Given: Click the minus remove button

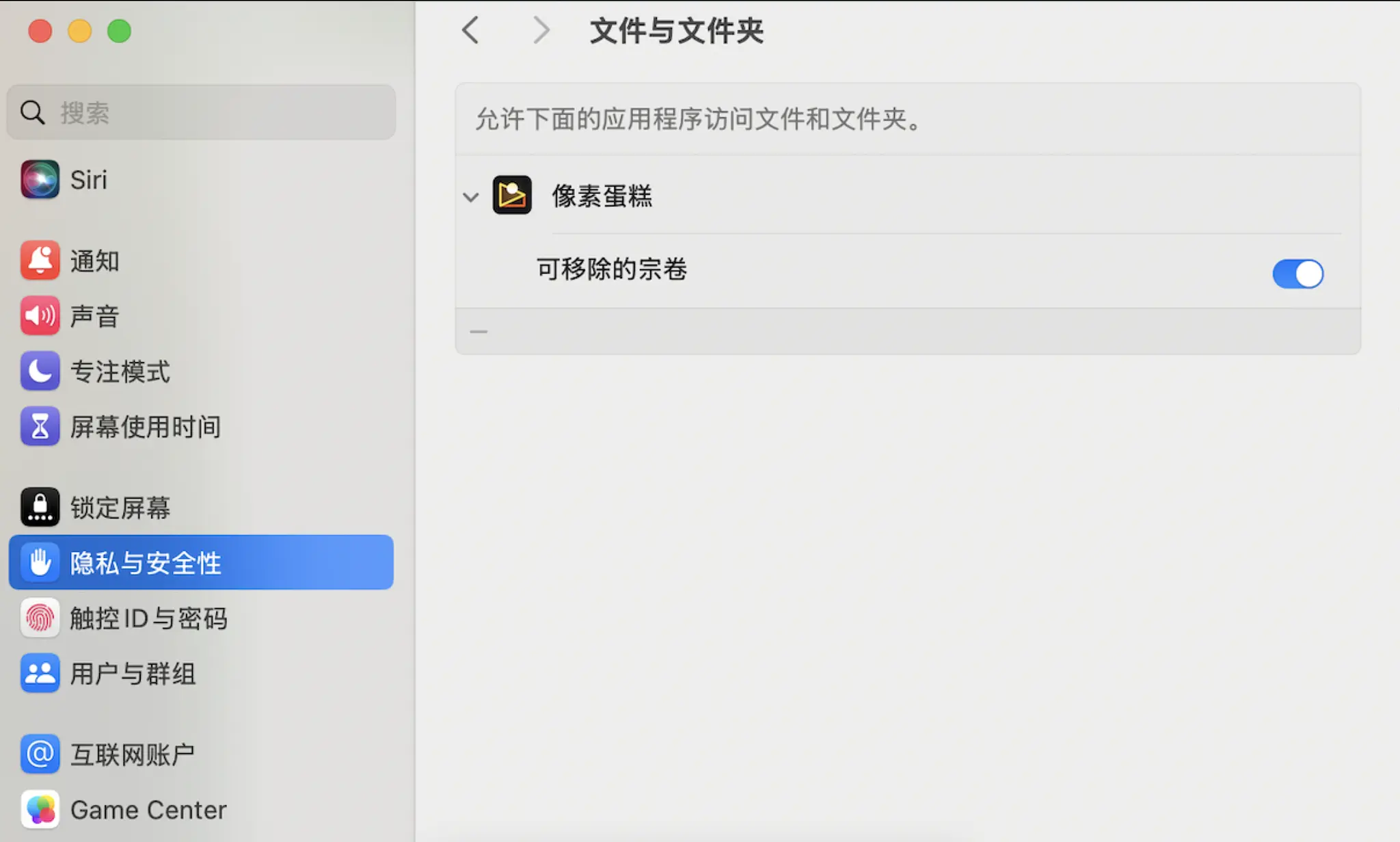Looking at the screenshot, I should [x=479, y=332].
